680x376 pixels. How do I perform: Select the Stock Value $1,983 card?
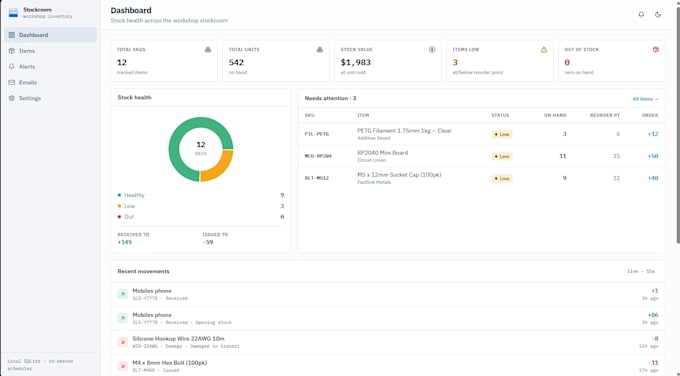coord(388,61)
